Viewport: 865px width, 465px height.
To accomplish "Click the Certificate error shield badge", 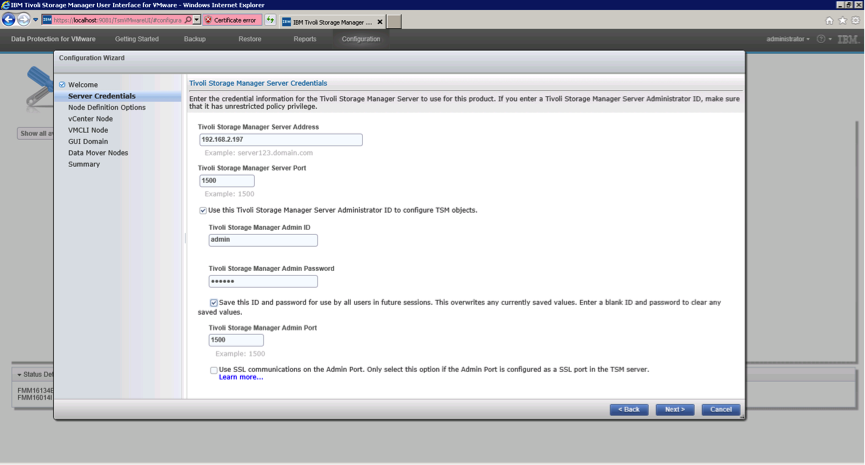I will (x=232, y=20).
